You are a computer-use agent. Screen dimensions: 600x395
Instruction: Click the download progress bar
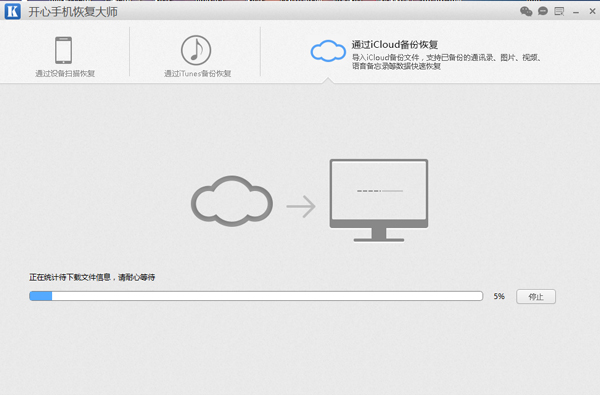(256, 296)
